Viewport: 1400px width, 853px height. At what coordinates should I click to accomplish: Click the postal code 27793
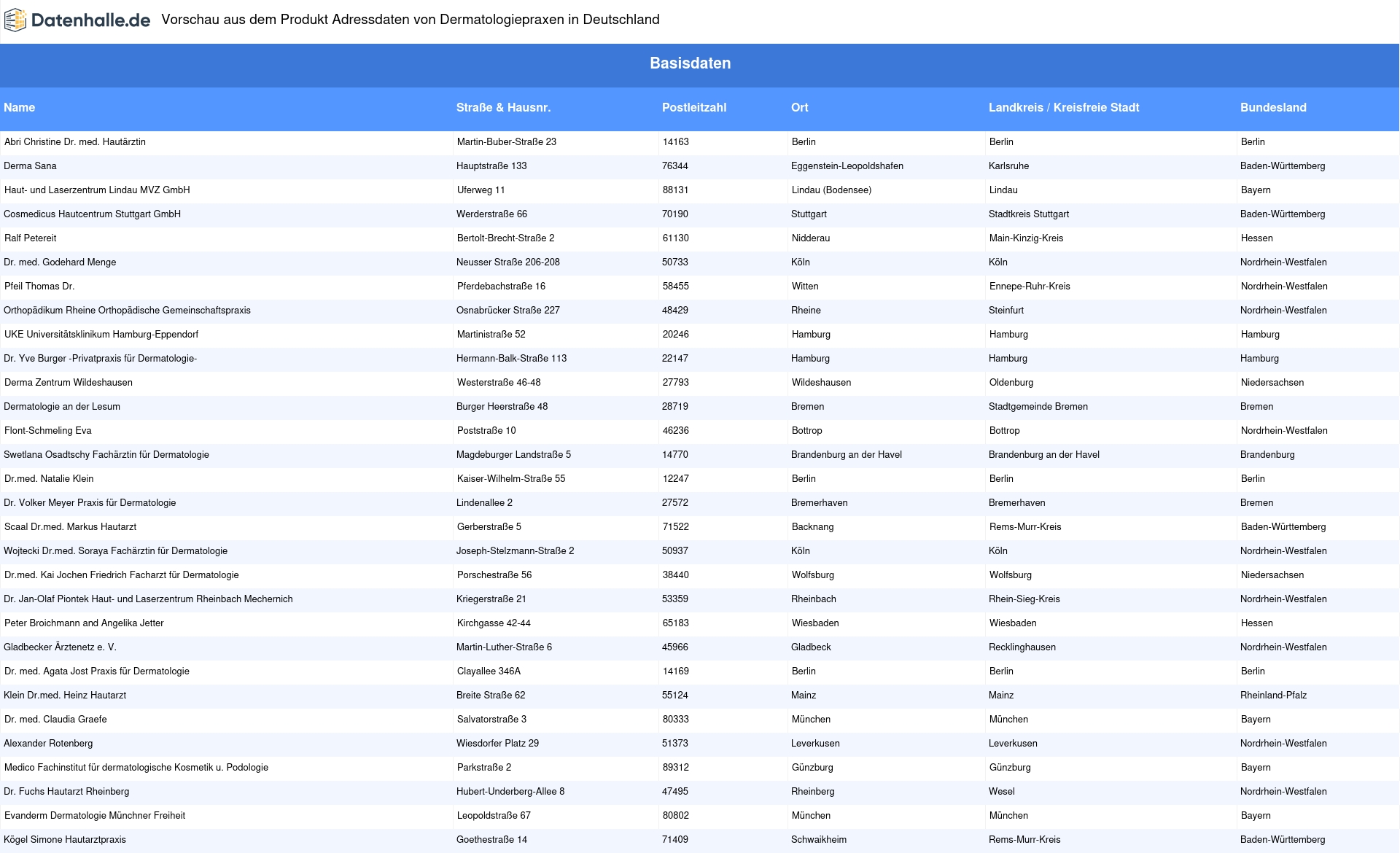pos(676,383)
